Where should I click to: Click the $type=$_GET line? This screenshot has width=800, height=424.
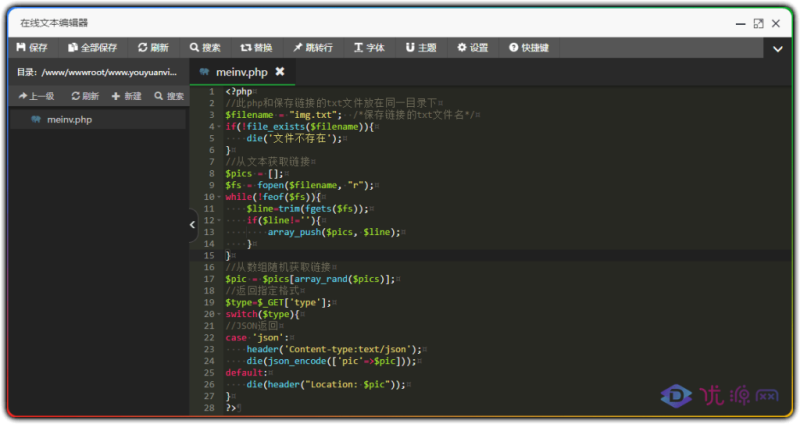[x=278, y=303]
